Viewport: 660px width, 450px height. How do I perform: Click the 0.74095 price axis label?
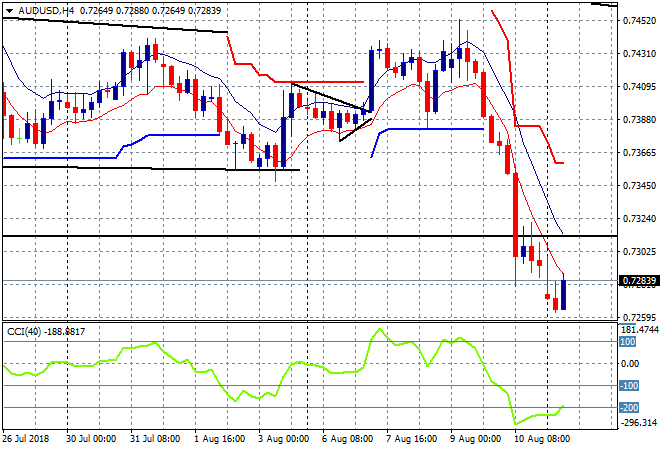click(639, 86)
